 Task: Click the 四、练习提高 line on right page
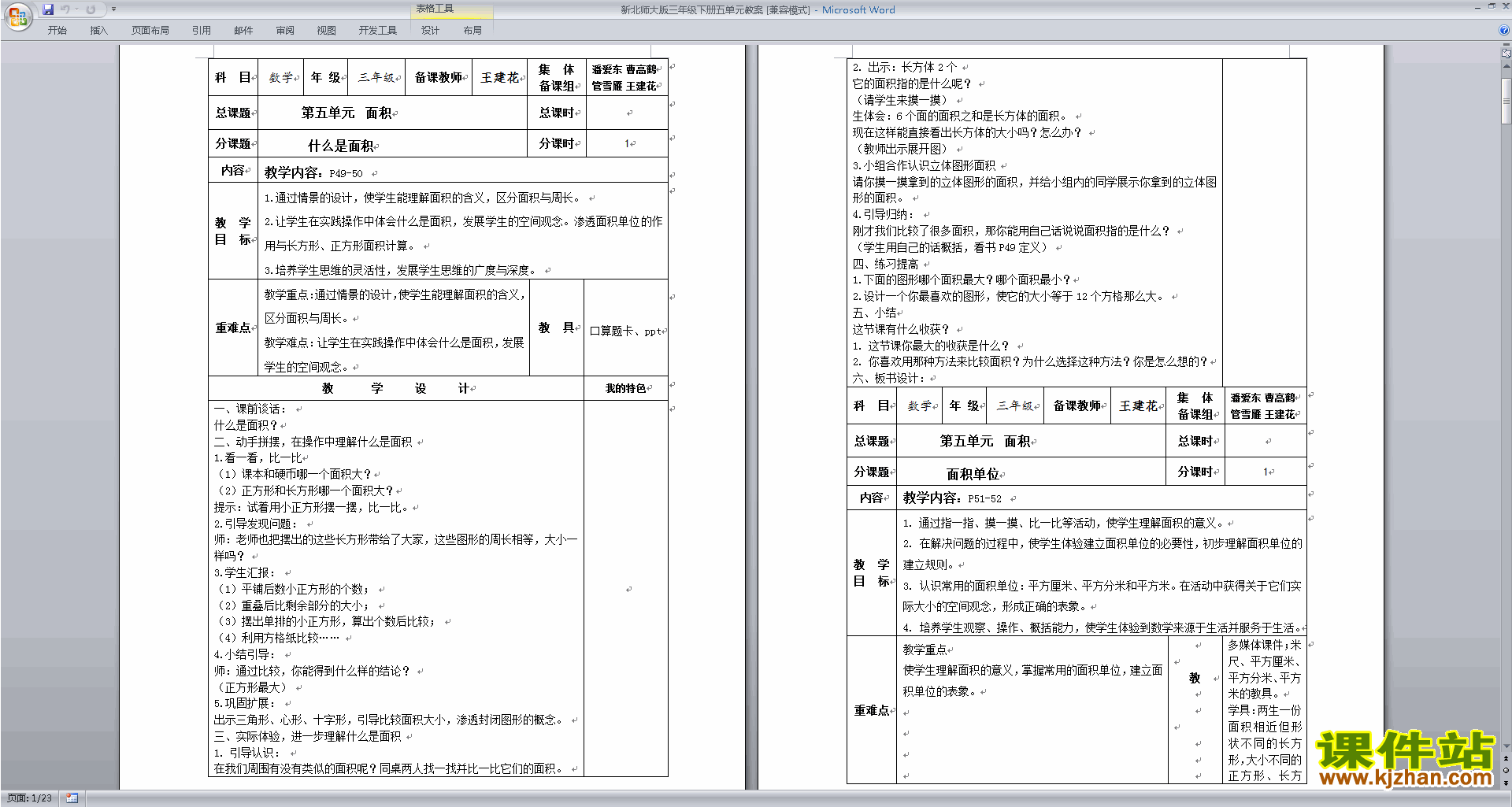tap(885, 264)
